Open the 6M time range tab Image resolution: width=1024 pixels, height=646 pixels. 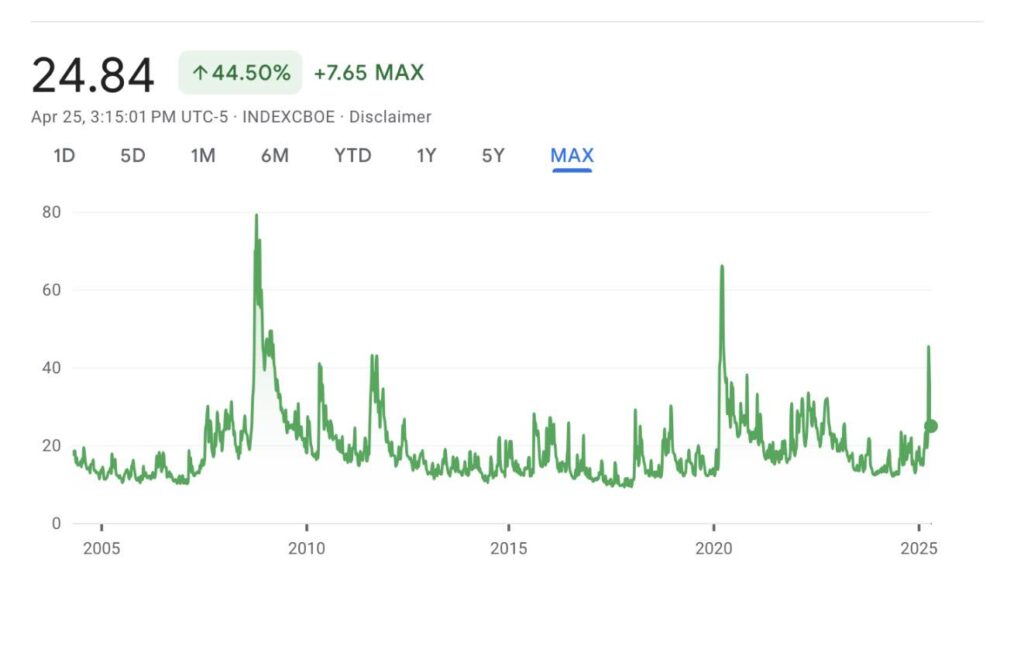(x=274, y=155)
